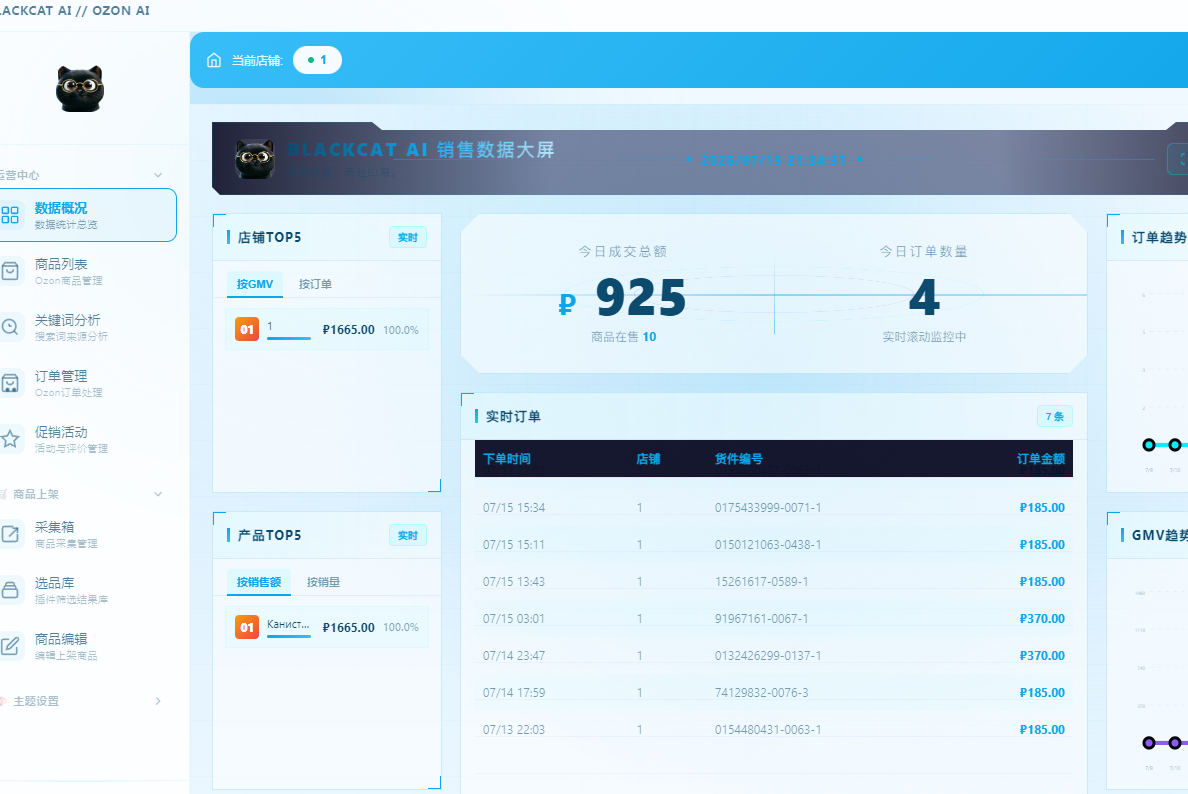This screenshot has width=1188, height=794.
Task: Click the 促销活动 star icon
Action: coord(10,439)
